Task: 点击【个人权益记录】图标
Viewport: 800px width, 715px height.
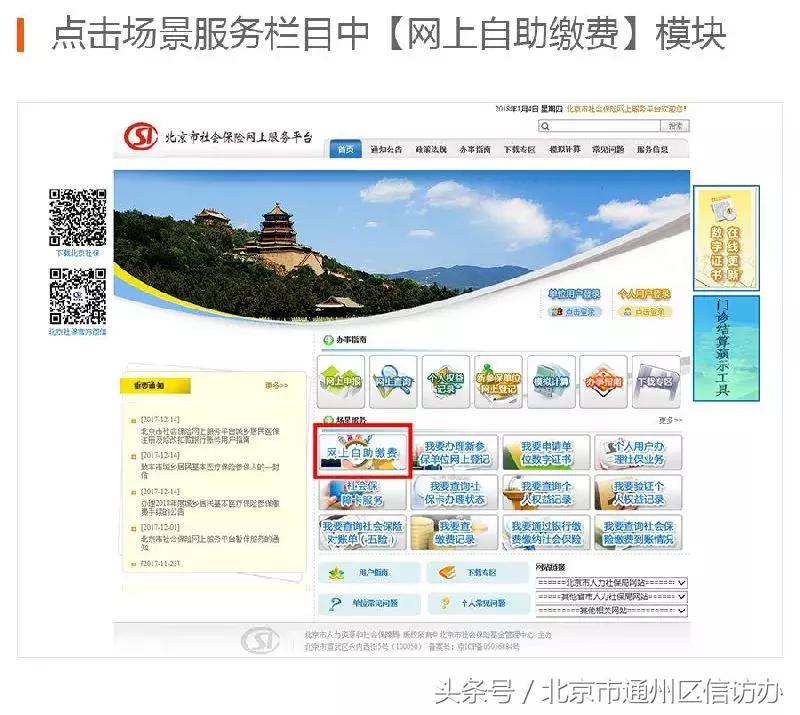Action: [x=443, y=378]
